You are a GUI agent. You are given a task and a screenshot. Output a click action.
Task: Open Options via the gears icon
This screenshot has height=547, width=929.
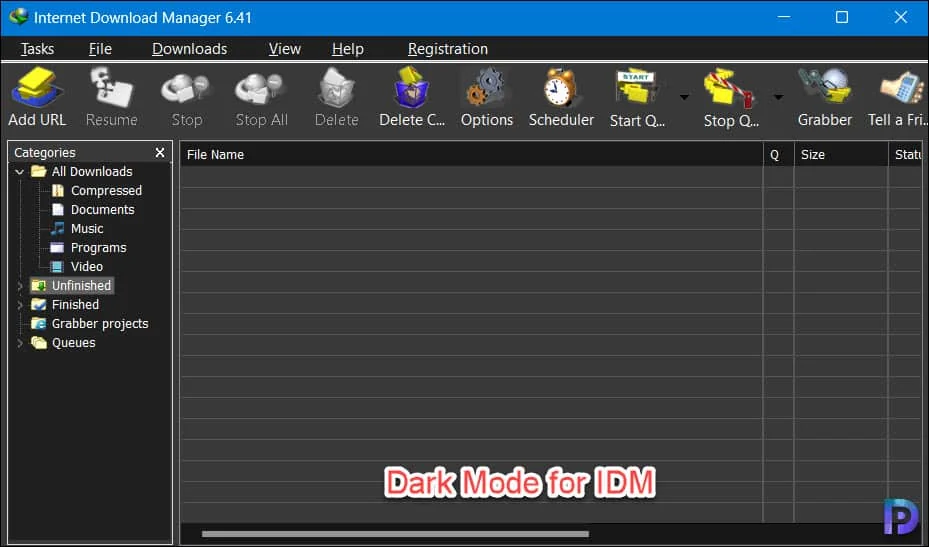point(486,88)
